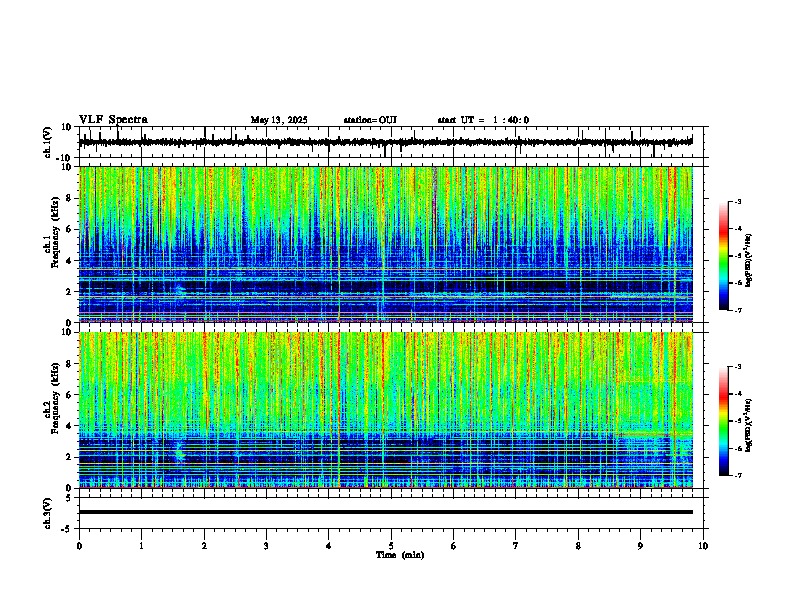Click the "7" tick on the Time axis

[516, 546]
